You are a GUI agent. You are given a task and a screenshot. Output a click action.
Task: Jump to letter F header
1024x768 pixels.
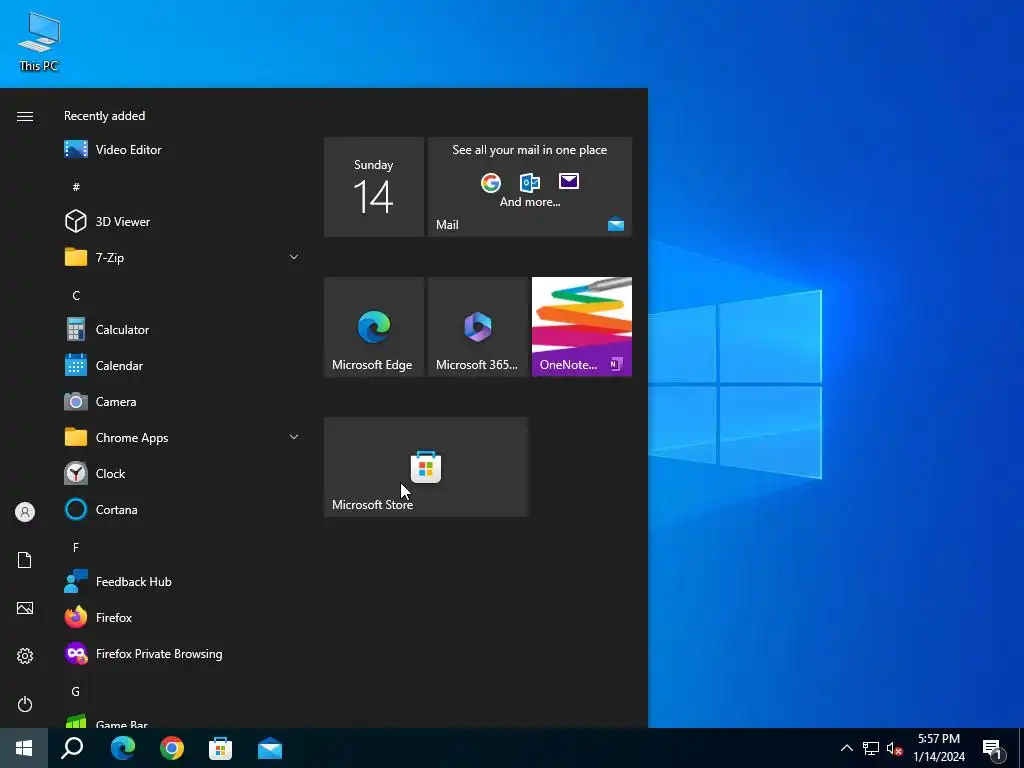pyautogui.click(x=76, y=547)
